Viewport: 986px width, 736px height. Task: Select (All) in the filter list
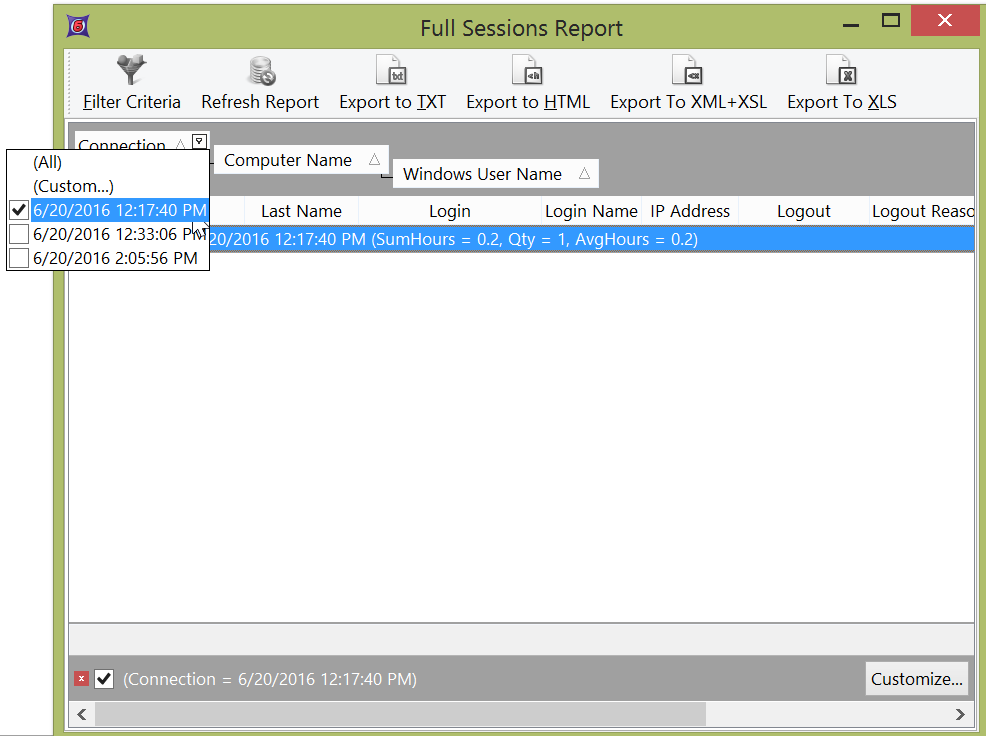(48, 162)
